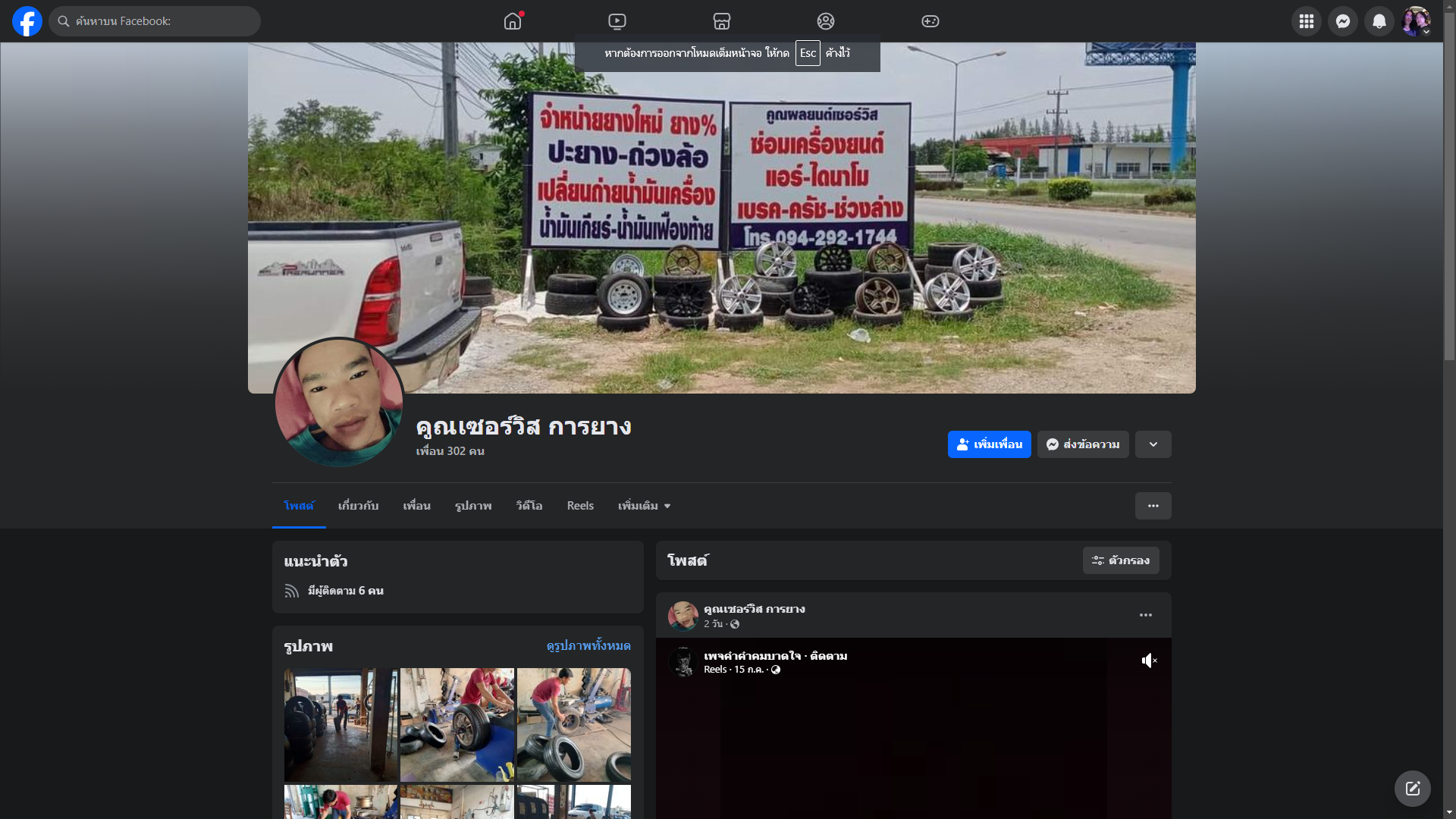Click the เพิ่มเพื่อน button
Image resolution: width=1456 pixels, height=819 pixels.
[989, 444]
